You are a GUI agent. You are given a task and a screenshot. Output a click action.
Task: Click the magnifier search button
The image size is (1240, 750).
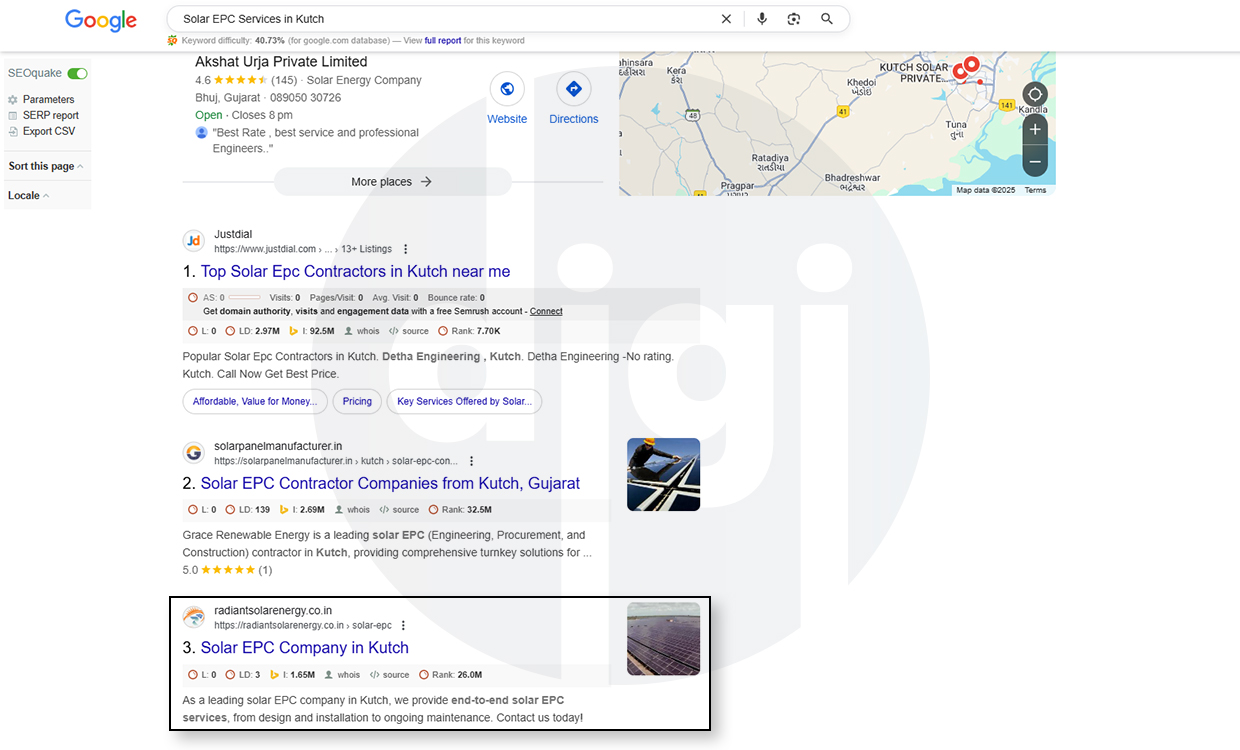tap(827, 19)
